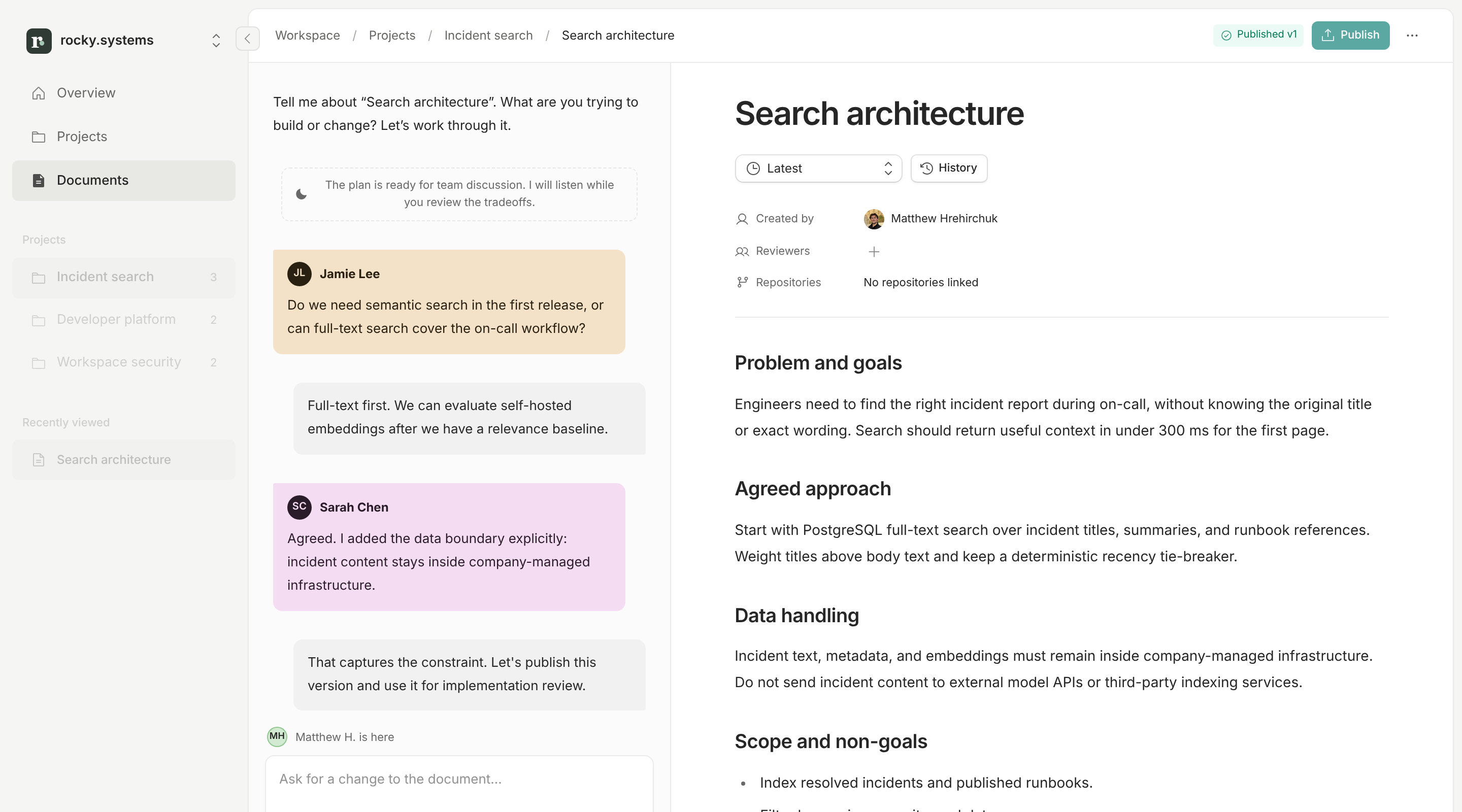
Task: Click the Publish button
Action: pyautogui.click(x=1350, y=35)
